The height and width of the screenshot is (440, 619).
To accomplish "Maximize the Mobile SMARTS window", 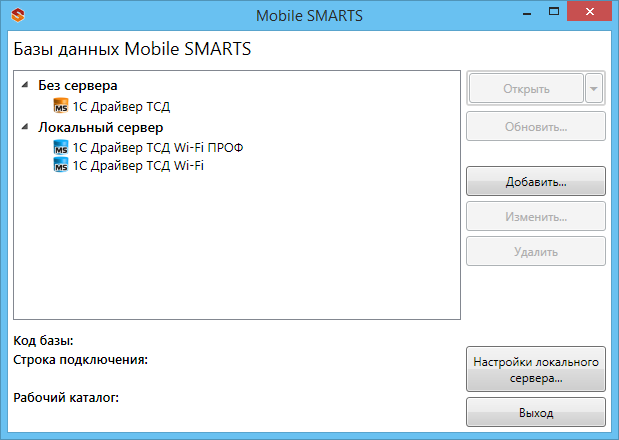I will (x=554, y=12).
